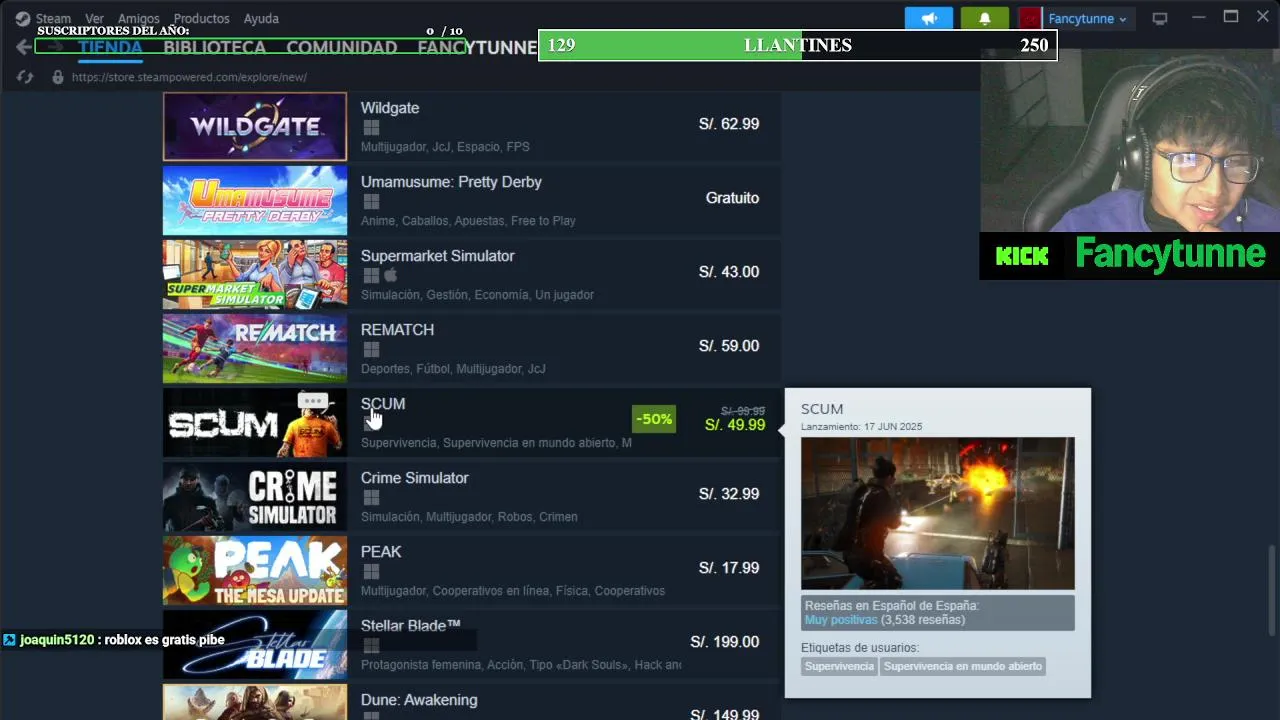Click the Gratuito price label
Viewport: 1280px width, 720px height.
[x=732, y=198]
